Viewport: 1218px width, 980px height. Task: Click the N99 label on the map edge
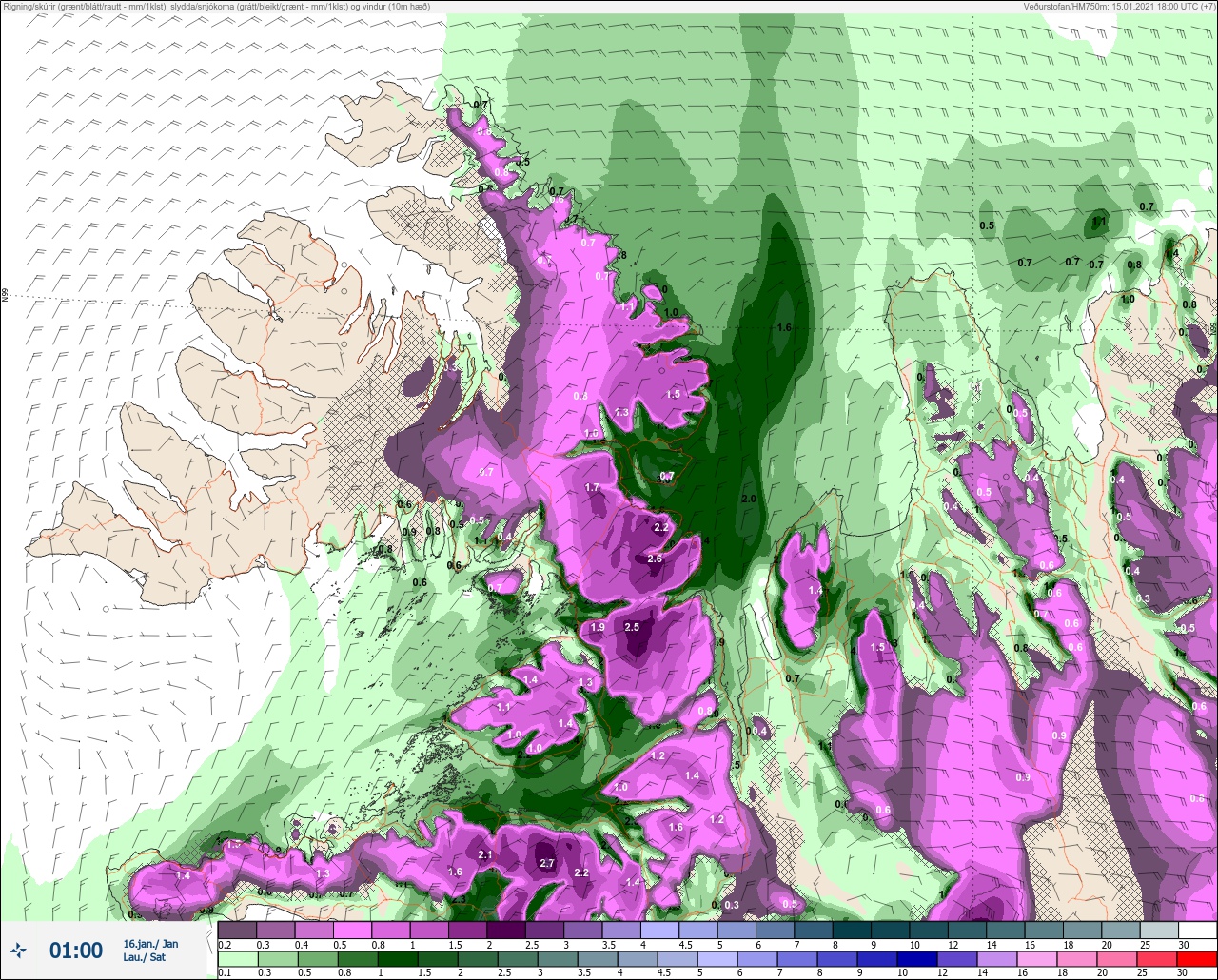pyautogui.click(x=5, y=296)
